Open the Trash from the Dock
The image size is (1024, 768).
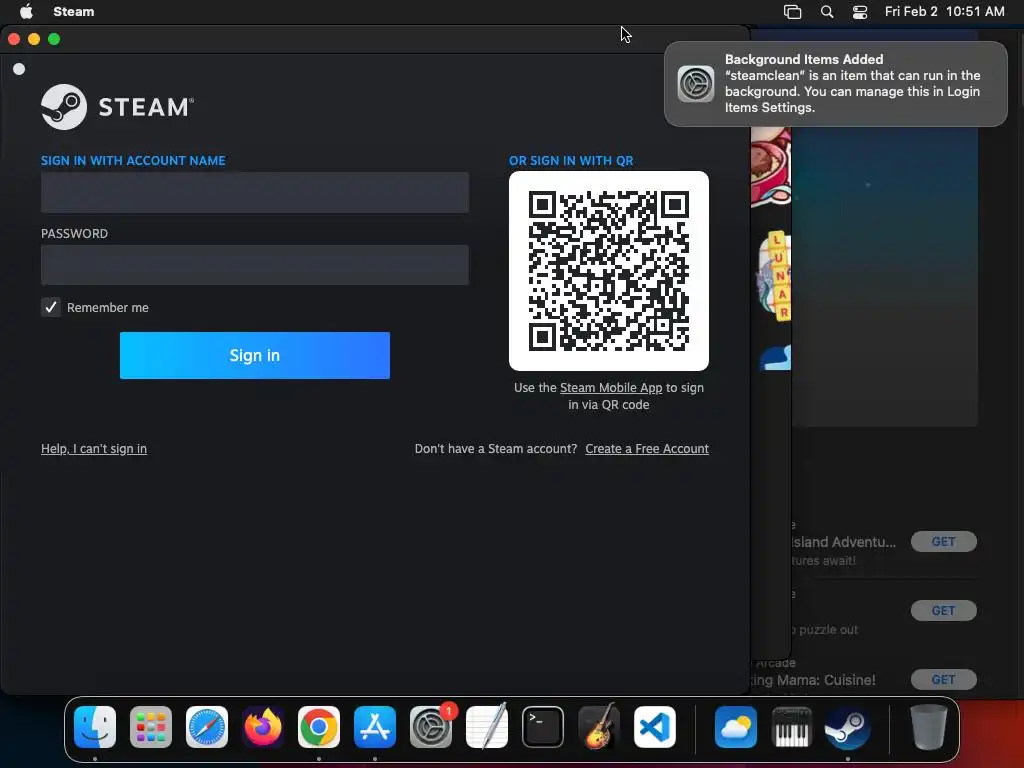(929, 727)
